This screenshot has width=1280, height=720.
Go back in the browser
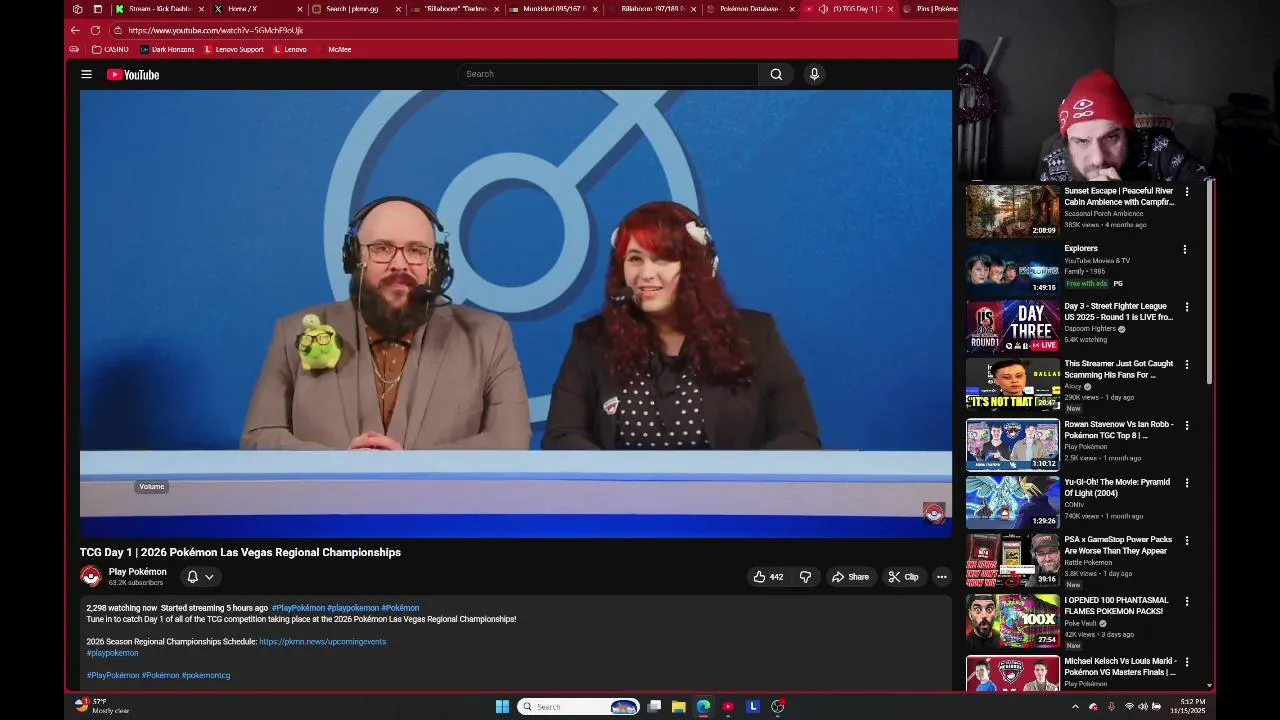75,30
